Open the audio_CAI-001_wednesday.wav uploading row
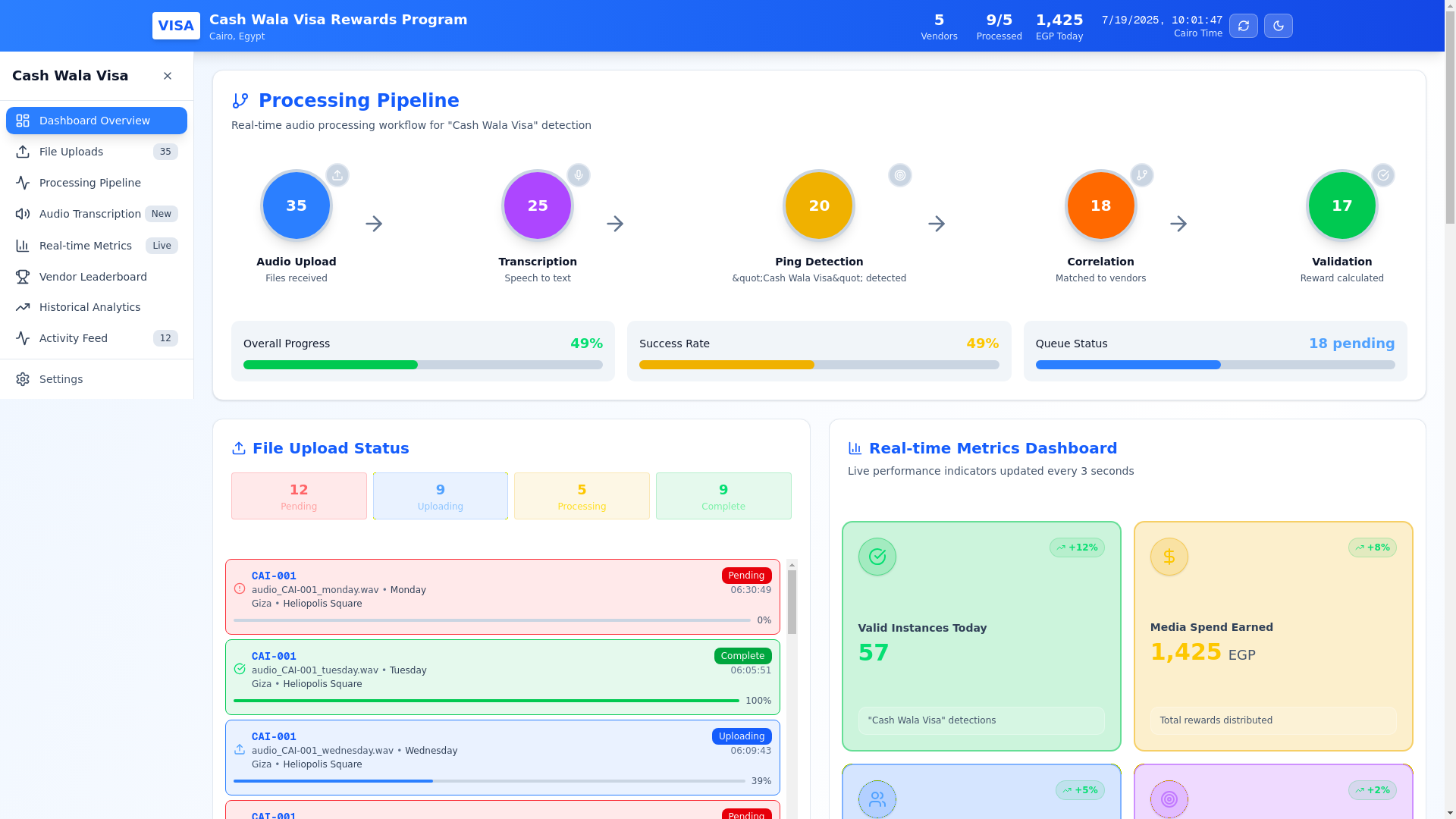 coord(503,758)
